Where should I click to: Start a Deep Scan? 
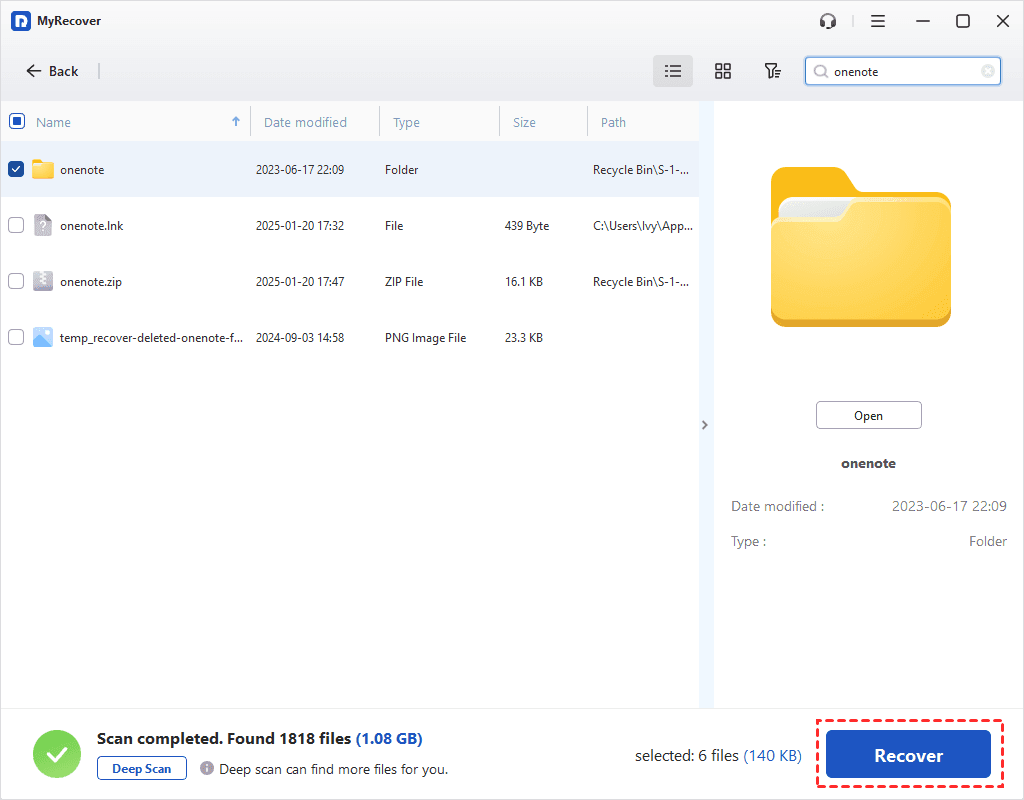pyautogui.click(x=141, y=768)
